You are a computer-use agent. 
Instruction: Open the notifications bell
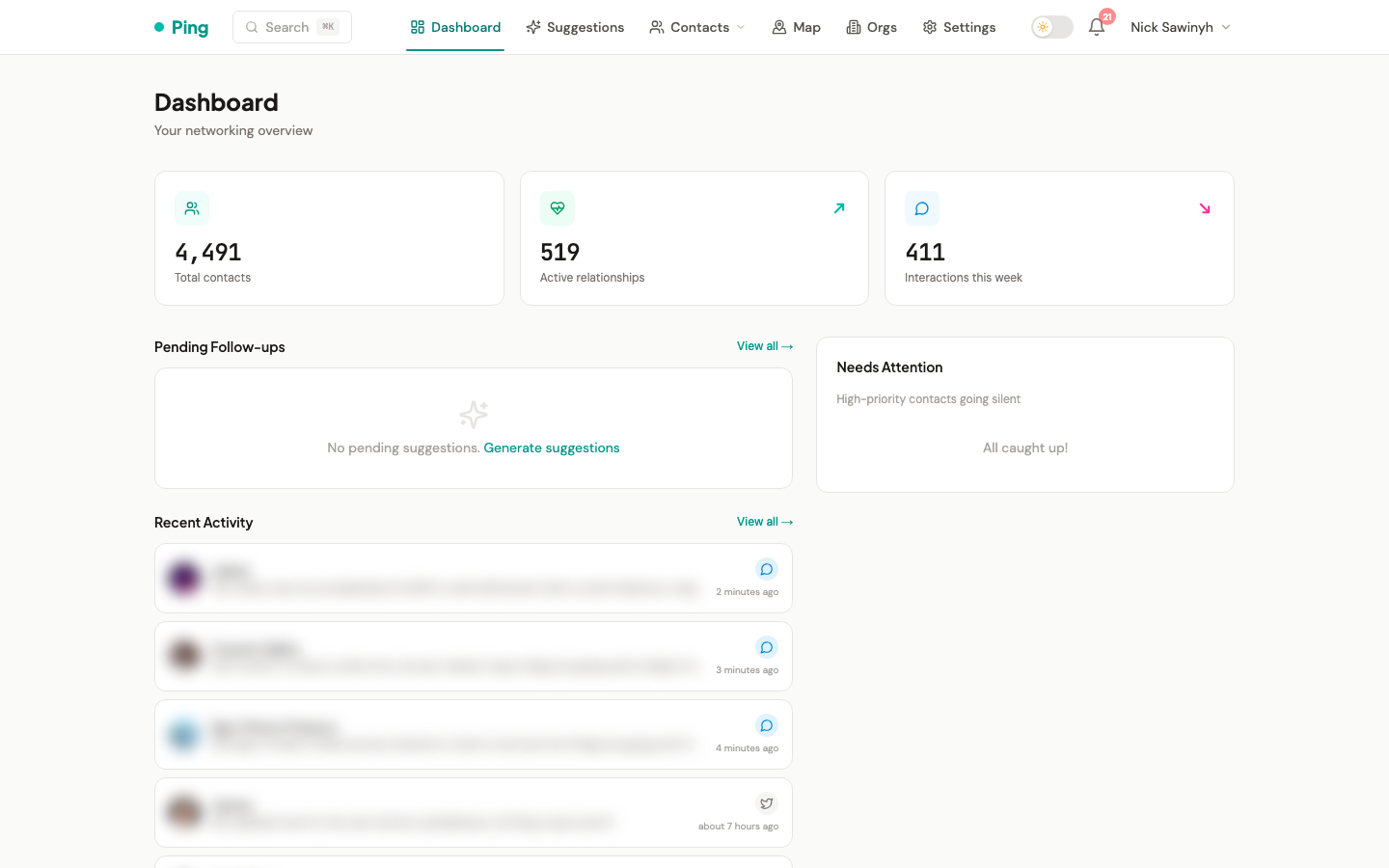click(x=1097, y=27)
